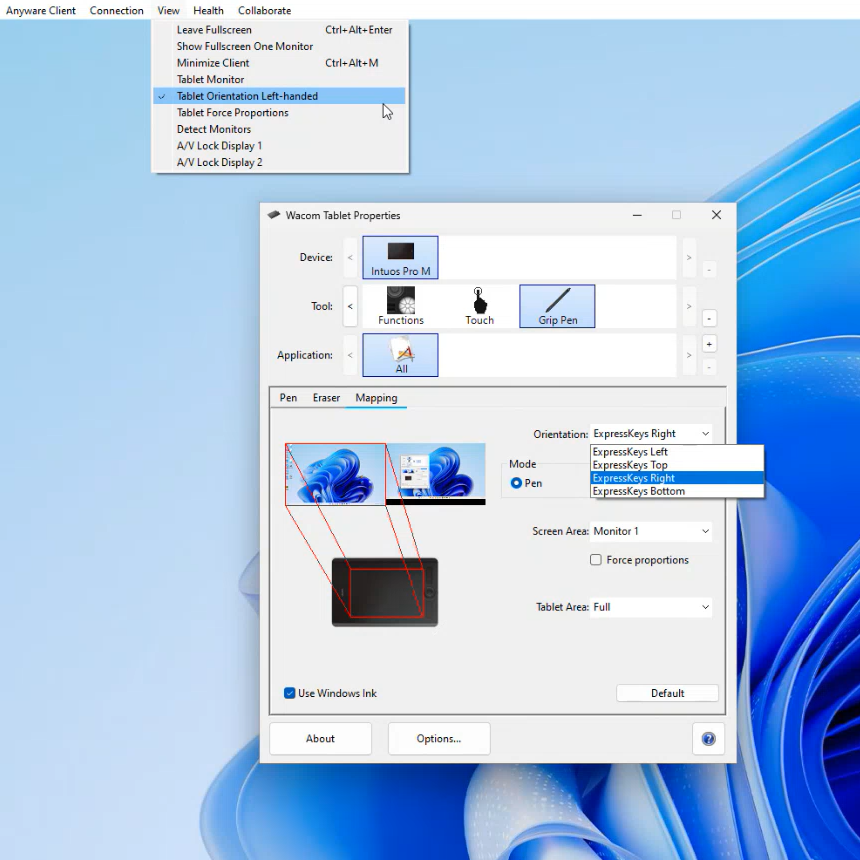Click the Options... button
Screen dimensions: 860x860
click(x=439, y=739)
